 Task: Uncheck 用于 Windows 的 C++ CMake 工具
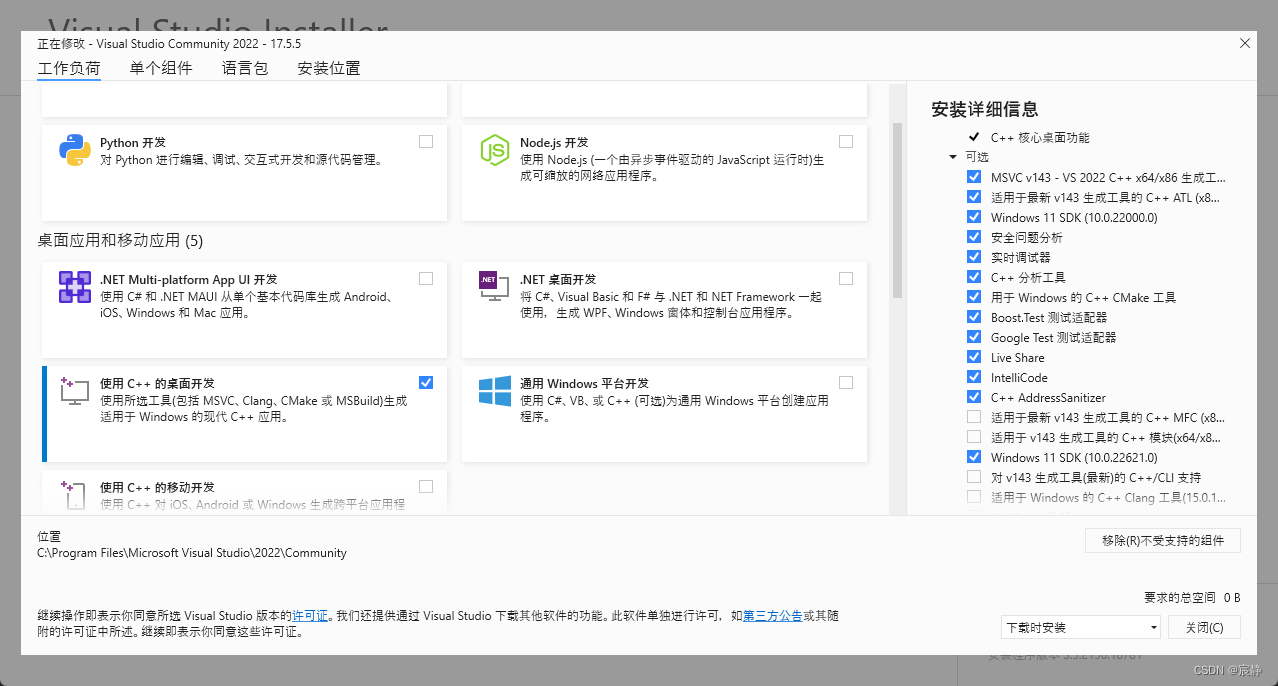(x=974, y=297)
